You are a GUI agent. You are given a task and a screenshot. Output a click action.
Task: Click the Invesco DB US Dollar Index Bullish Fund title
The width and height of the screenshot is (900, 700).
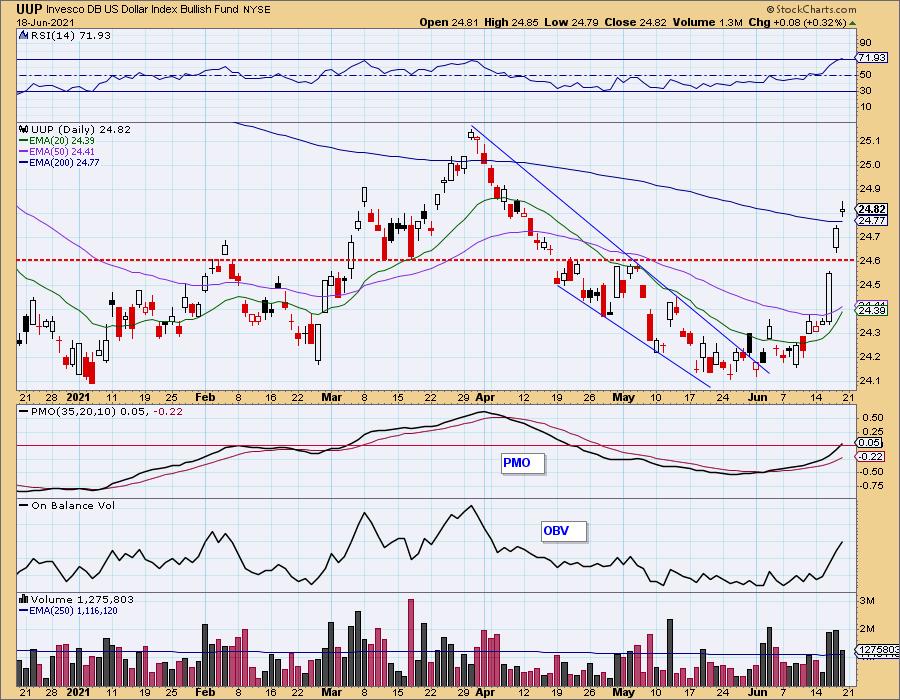click(x=142, y=10)
